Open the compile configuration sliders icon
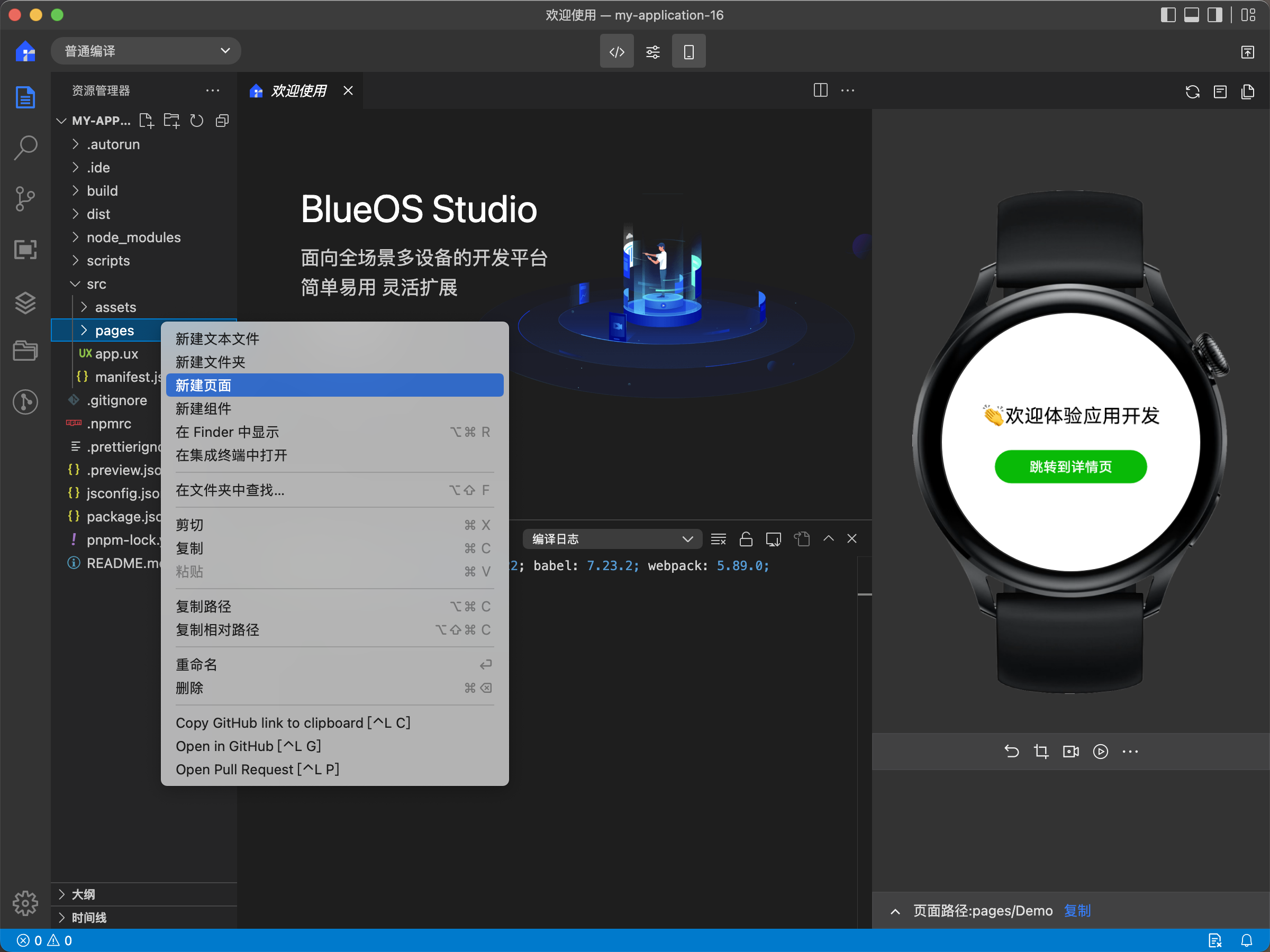 point(653,52)
